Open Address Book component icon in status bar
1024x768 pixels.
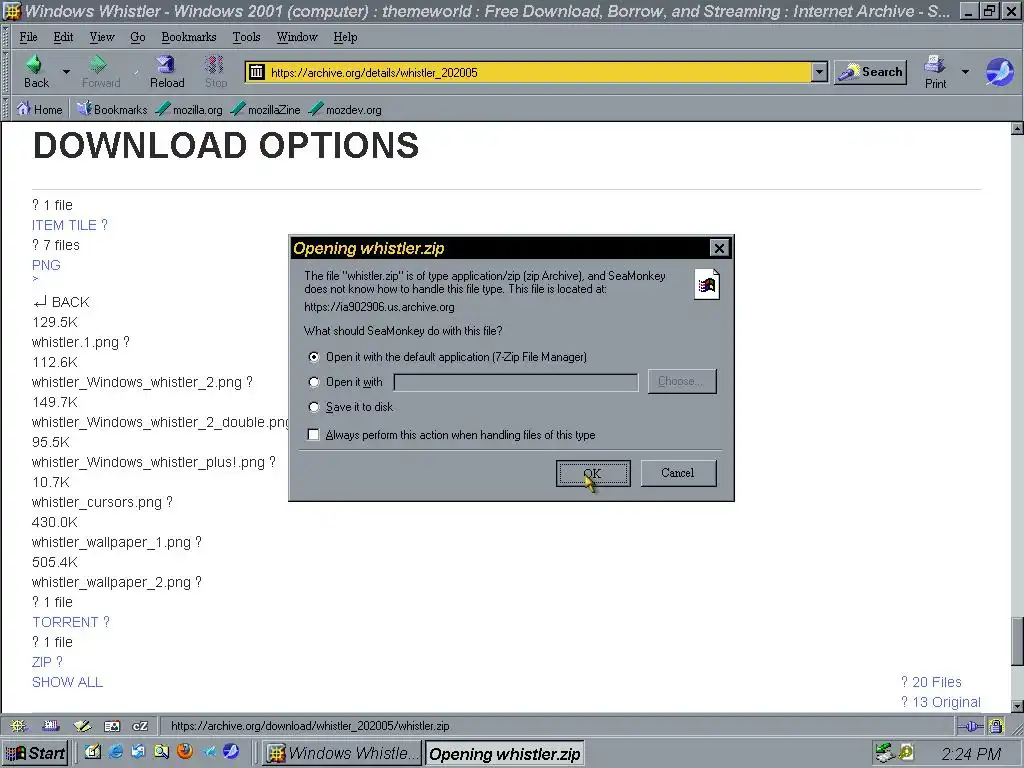click(x=112, y=726)
